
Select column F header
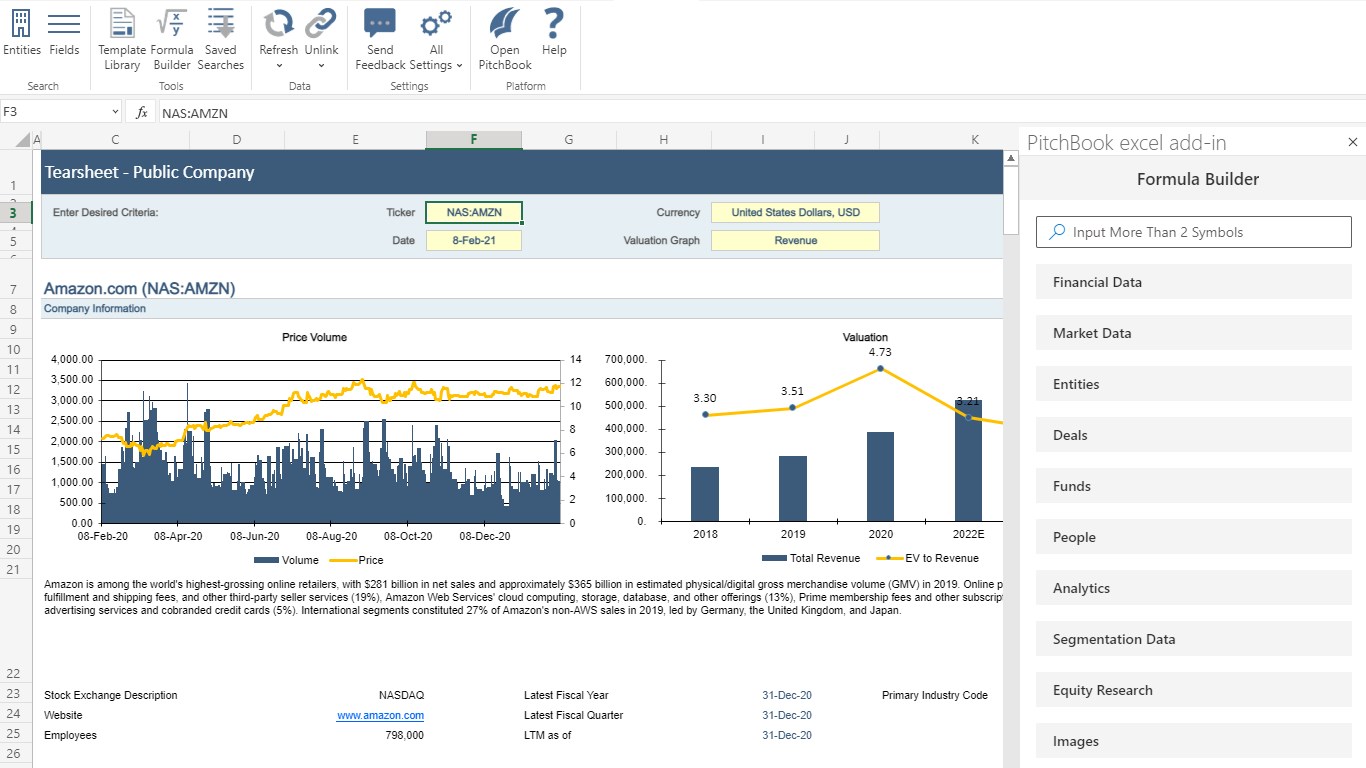tap(474, 140)
